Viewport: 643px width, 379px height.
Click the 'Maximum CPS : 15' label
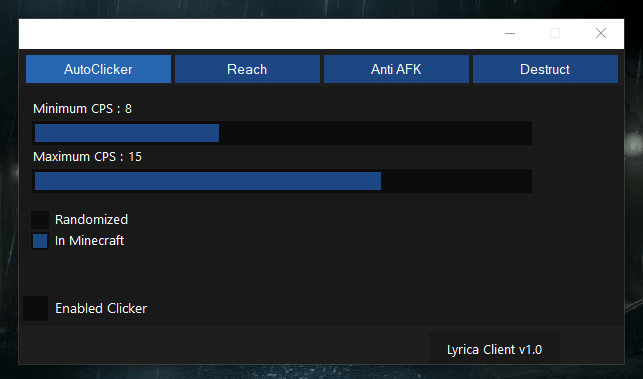click(x=87, y=157)
